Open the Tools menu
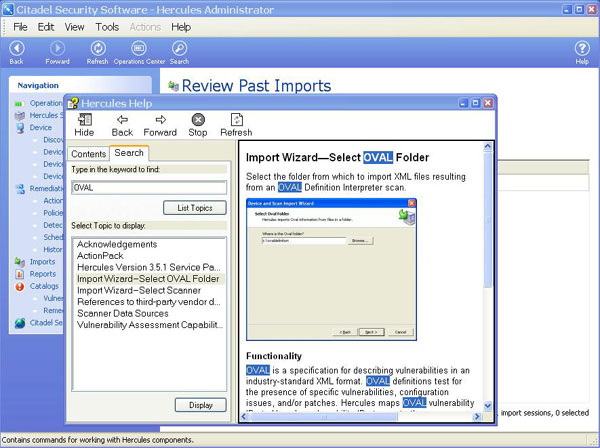Image resolution: width=600 pixels, height=448 pixels. point(107,27)
